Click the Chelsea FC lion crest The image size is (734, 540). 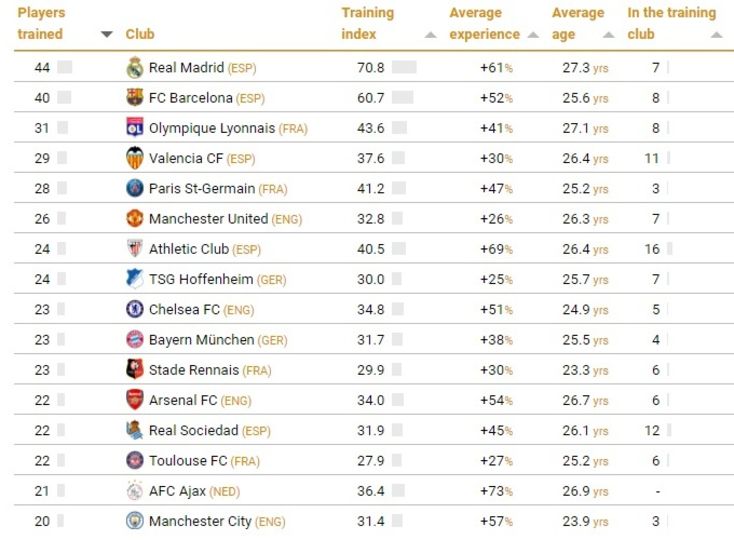click(x=135, y=309)
